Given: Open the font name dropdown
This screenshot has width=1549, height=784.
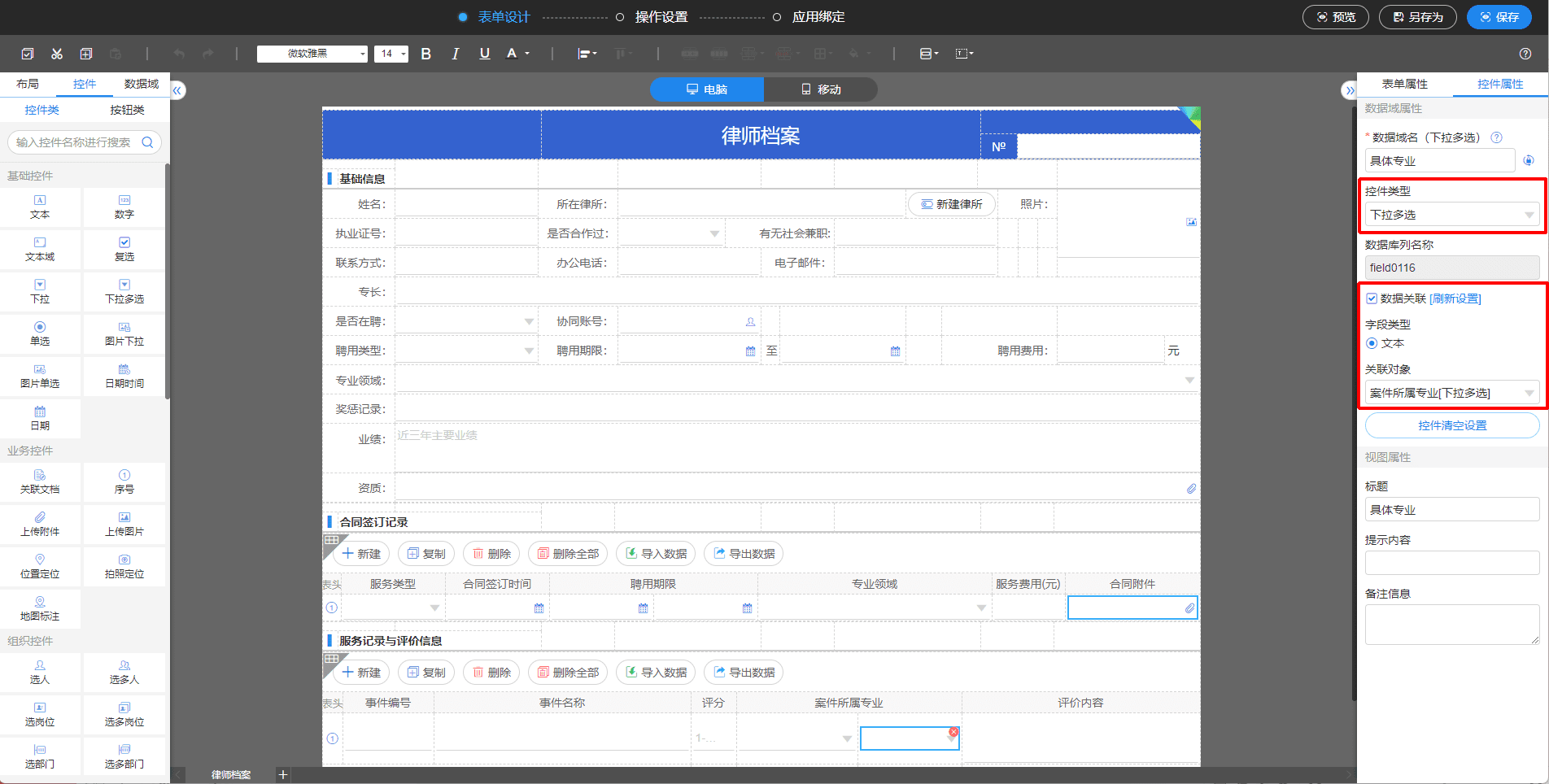Looking at the screenshot, I should point(312,54).
